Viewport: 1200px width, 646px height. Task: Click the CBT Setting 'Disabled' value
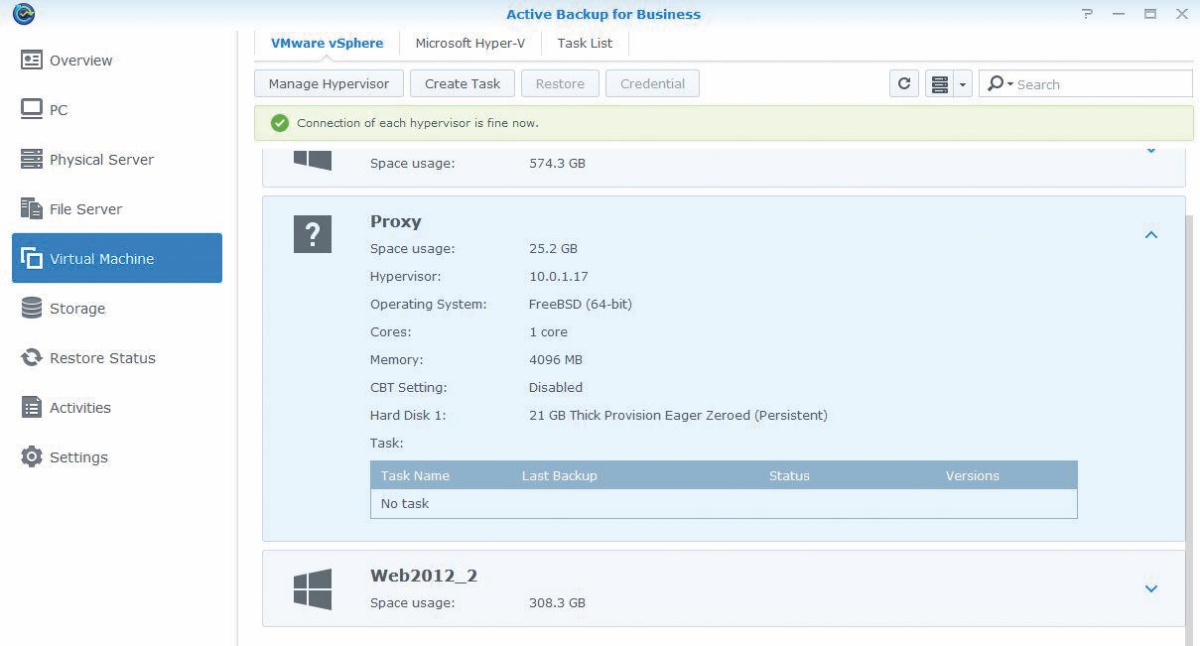556,387
